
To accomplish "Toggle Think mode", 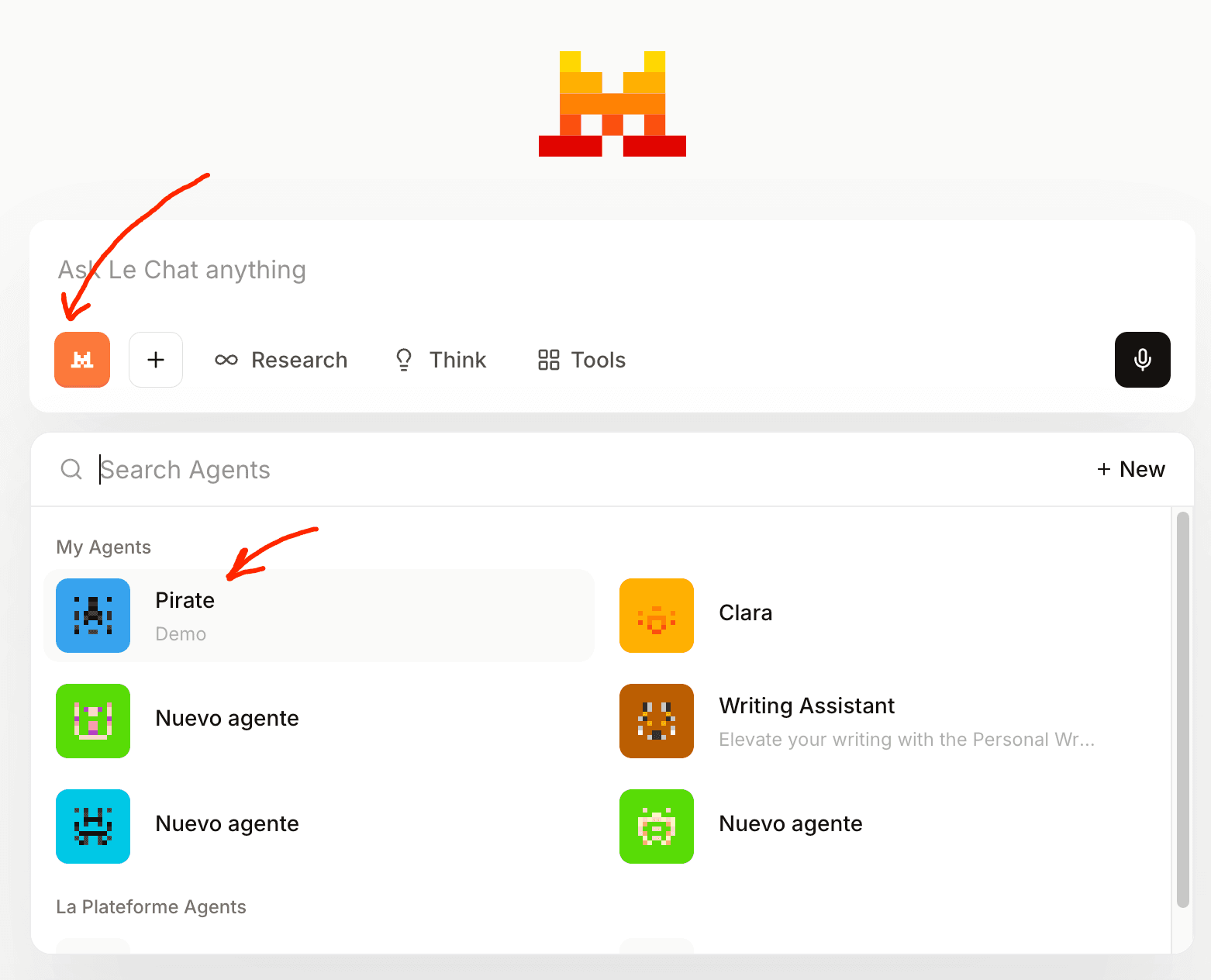I will point(440,360).
